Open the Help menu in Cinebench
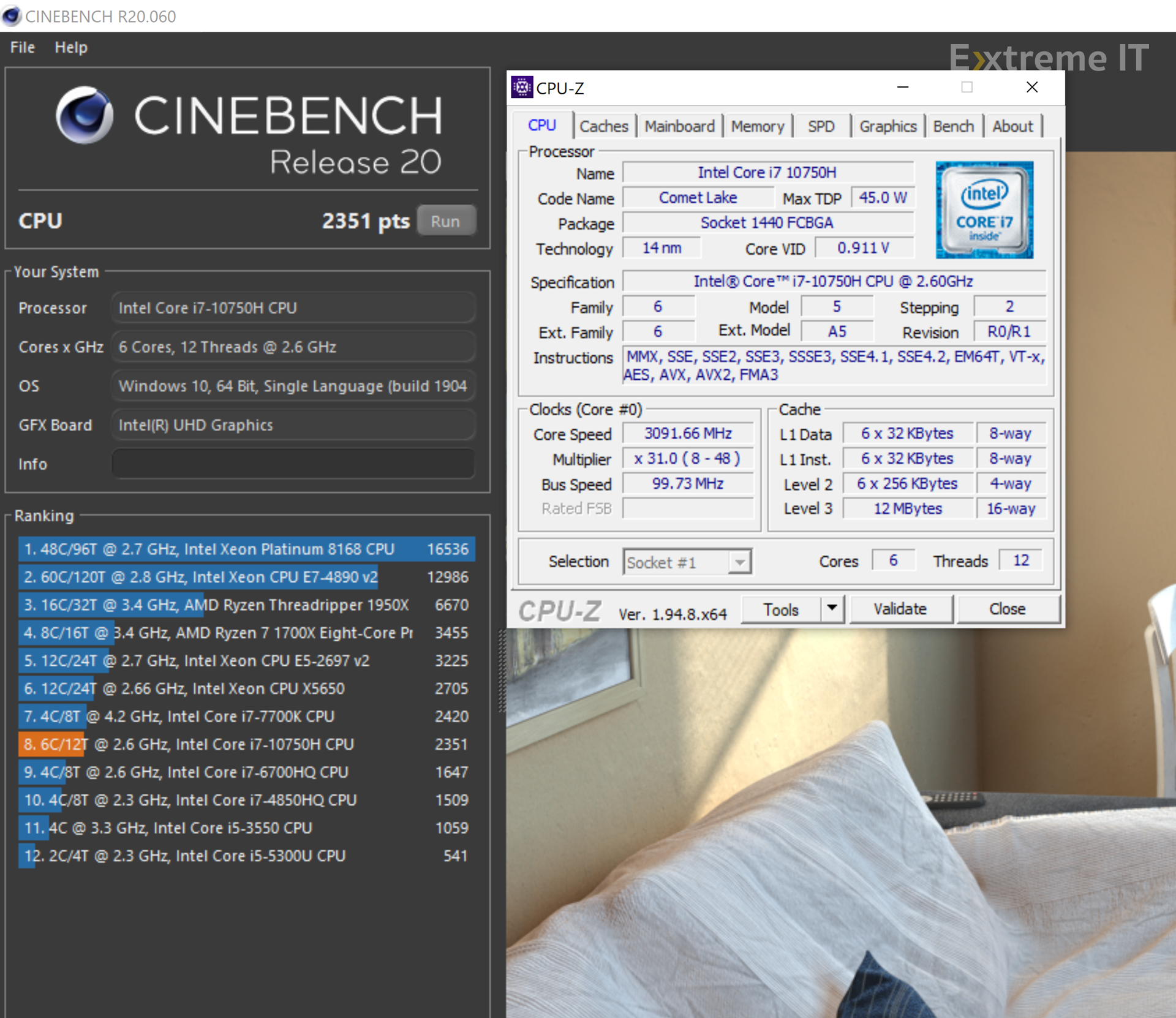 [x=71, y=47]
